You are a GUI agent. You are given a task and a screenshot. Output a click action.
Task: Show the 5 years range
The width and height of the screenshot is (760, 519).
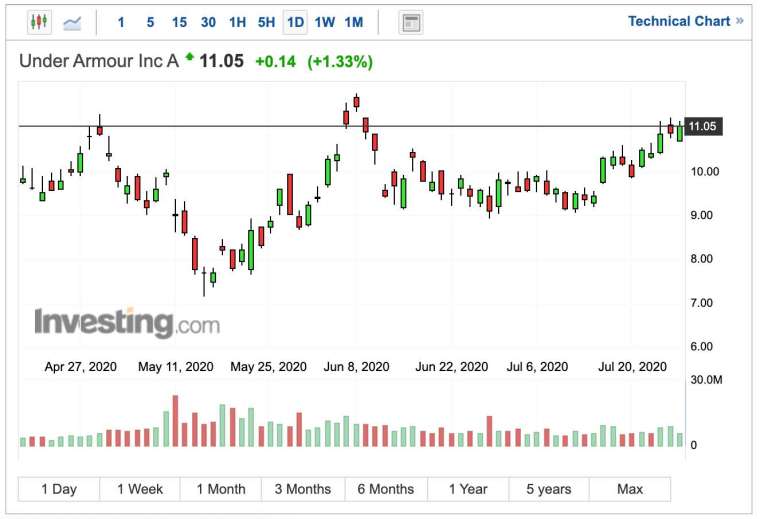549,489
